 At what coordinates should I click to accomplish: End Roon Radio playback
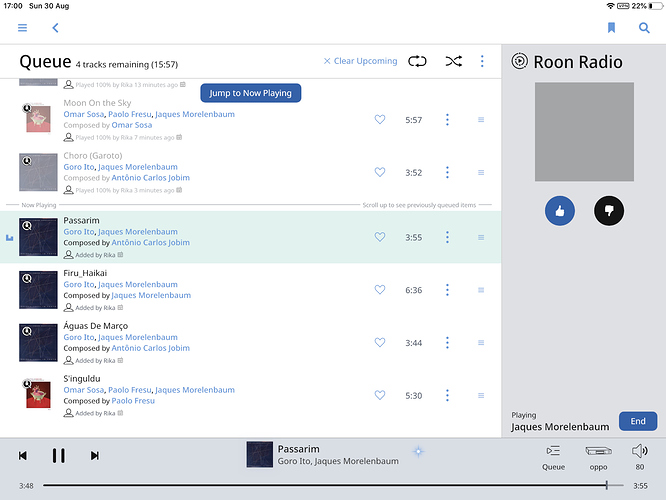point(638,421)
